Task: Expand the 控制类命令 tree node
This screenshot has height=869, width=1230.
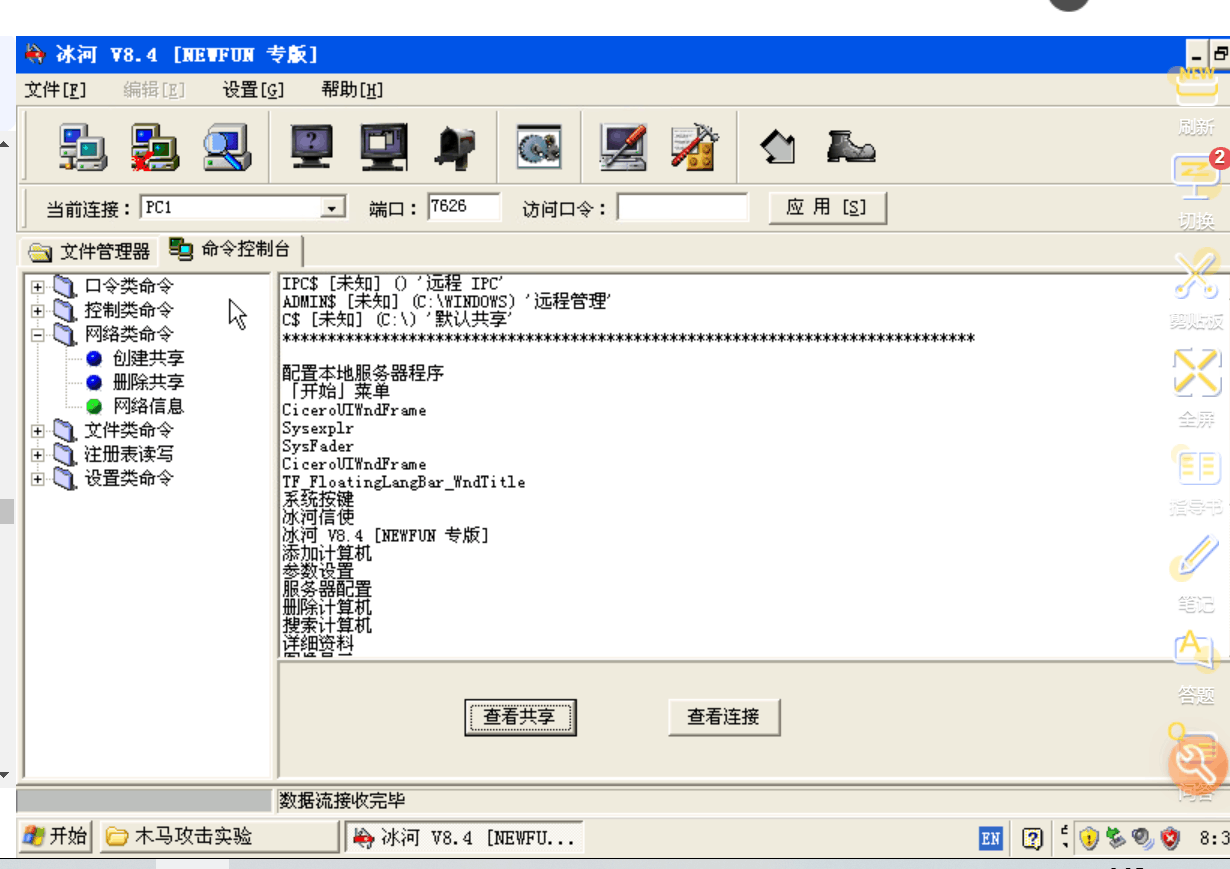Action: 38,311
